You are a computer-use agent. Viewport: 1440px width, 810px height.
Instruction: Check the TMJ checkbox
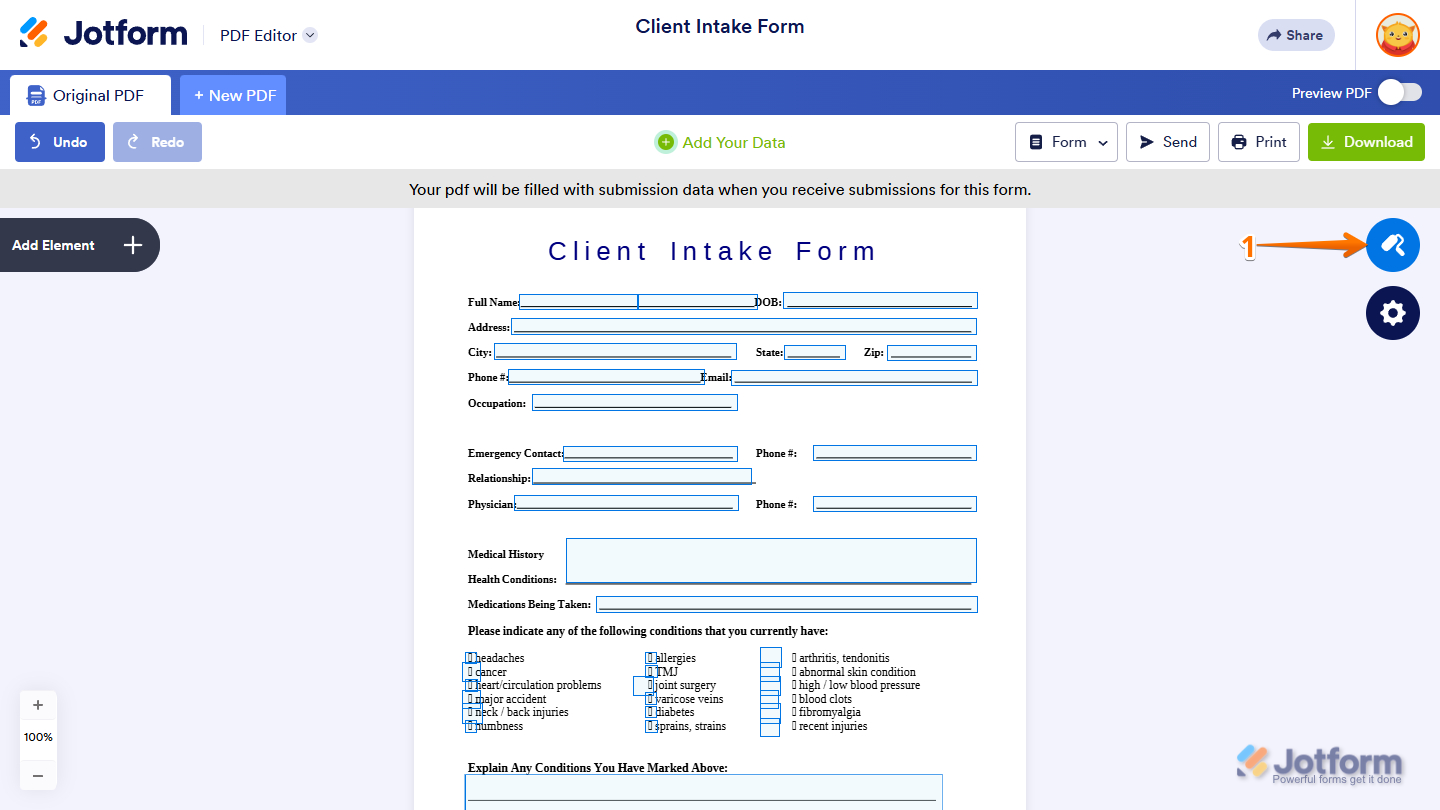(x=651, y=672)
